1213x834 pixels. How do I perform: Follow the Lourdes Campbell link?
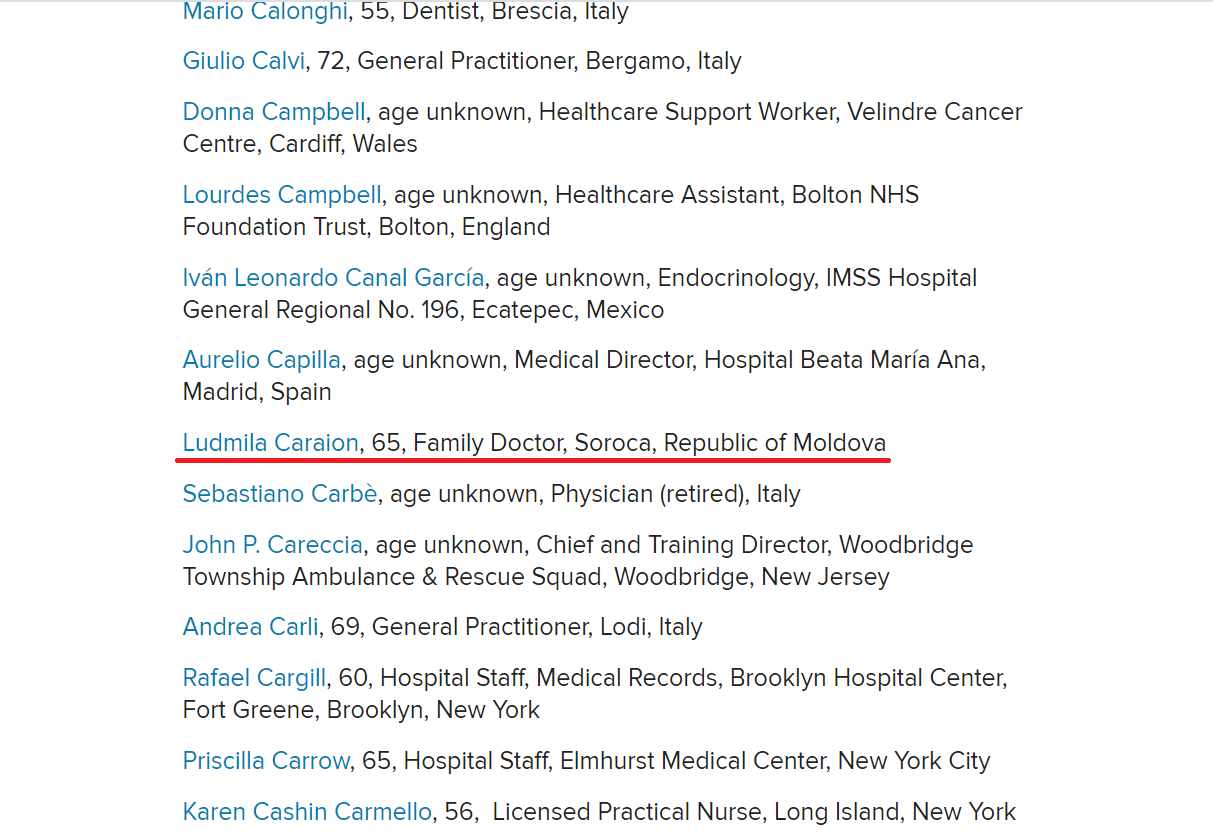tap(282, 194)
